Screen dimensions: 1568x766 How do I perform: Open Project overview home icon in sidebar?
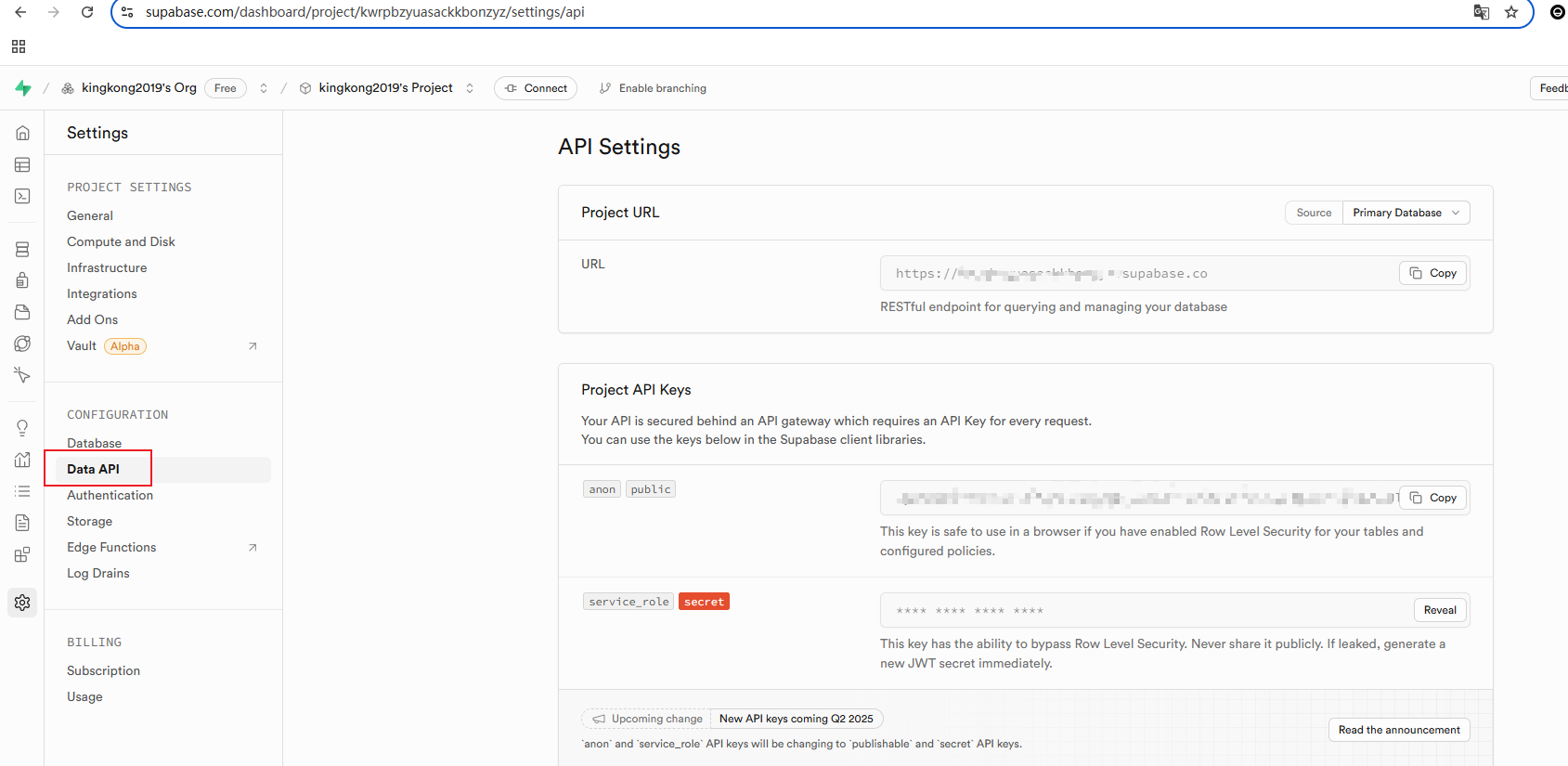22,133
